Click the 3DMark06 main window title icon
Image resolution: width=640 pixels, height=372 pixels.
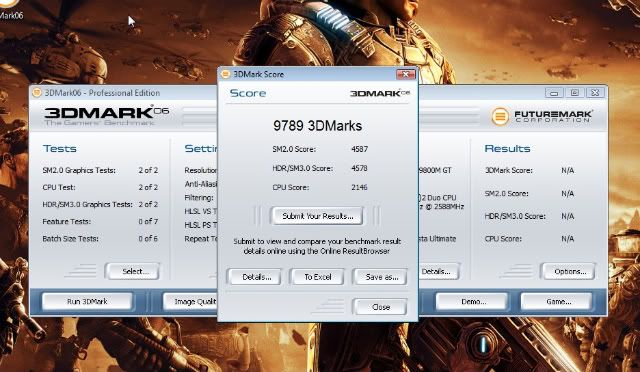pos(37,93)
